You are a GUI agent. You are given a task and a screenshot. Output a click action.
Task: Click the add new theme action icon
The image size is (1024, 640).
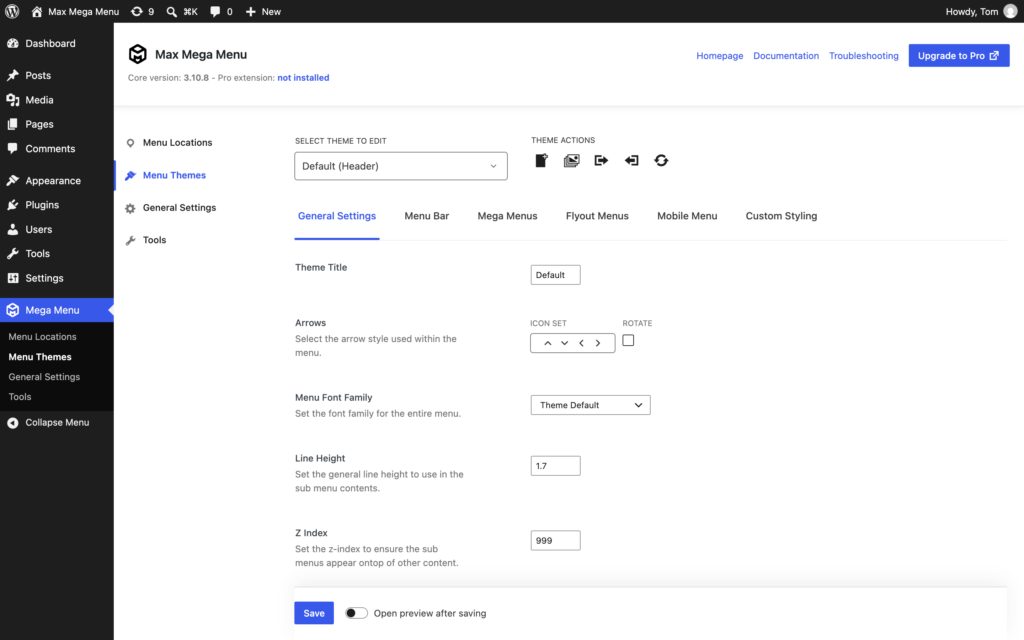coord(541,161)
